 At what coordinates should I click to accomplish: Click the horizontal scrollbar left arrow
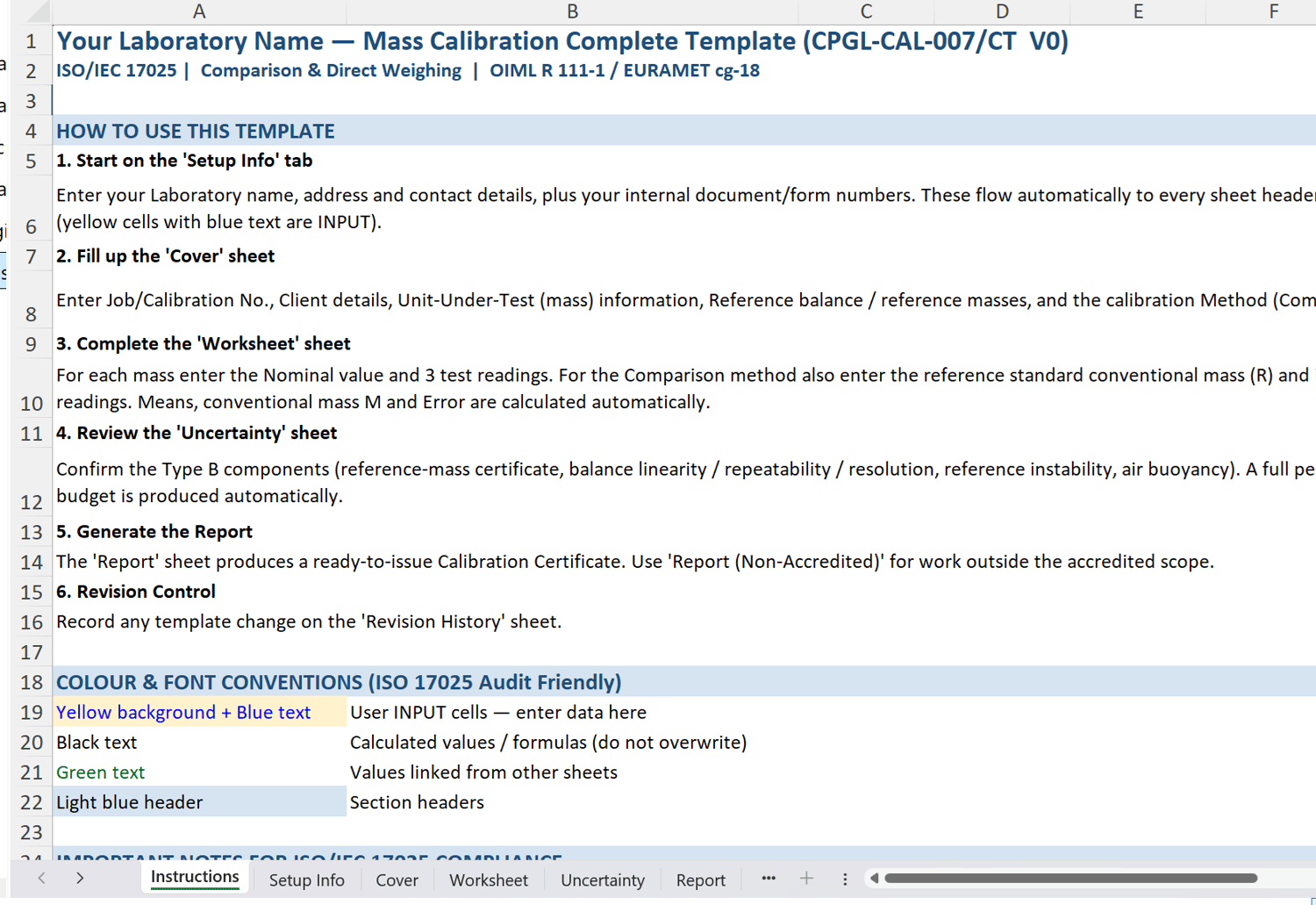(874, 879)
